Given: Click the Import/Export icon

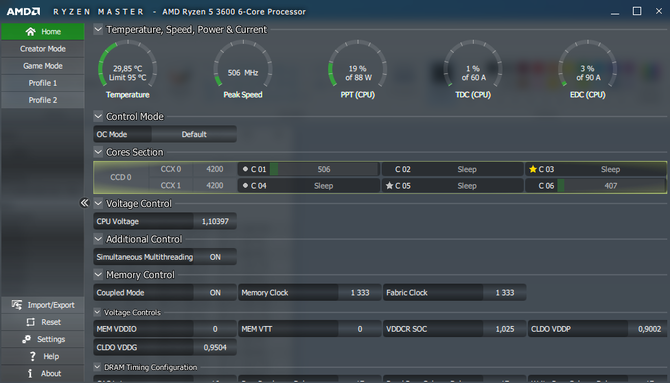Looking at the screenshot, I should pyautogui.click(x=17, y=305).
